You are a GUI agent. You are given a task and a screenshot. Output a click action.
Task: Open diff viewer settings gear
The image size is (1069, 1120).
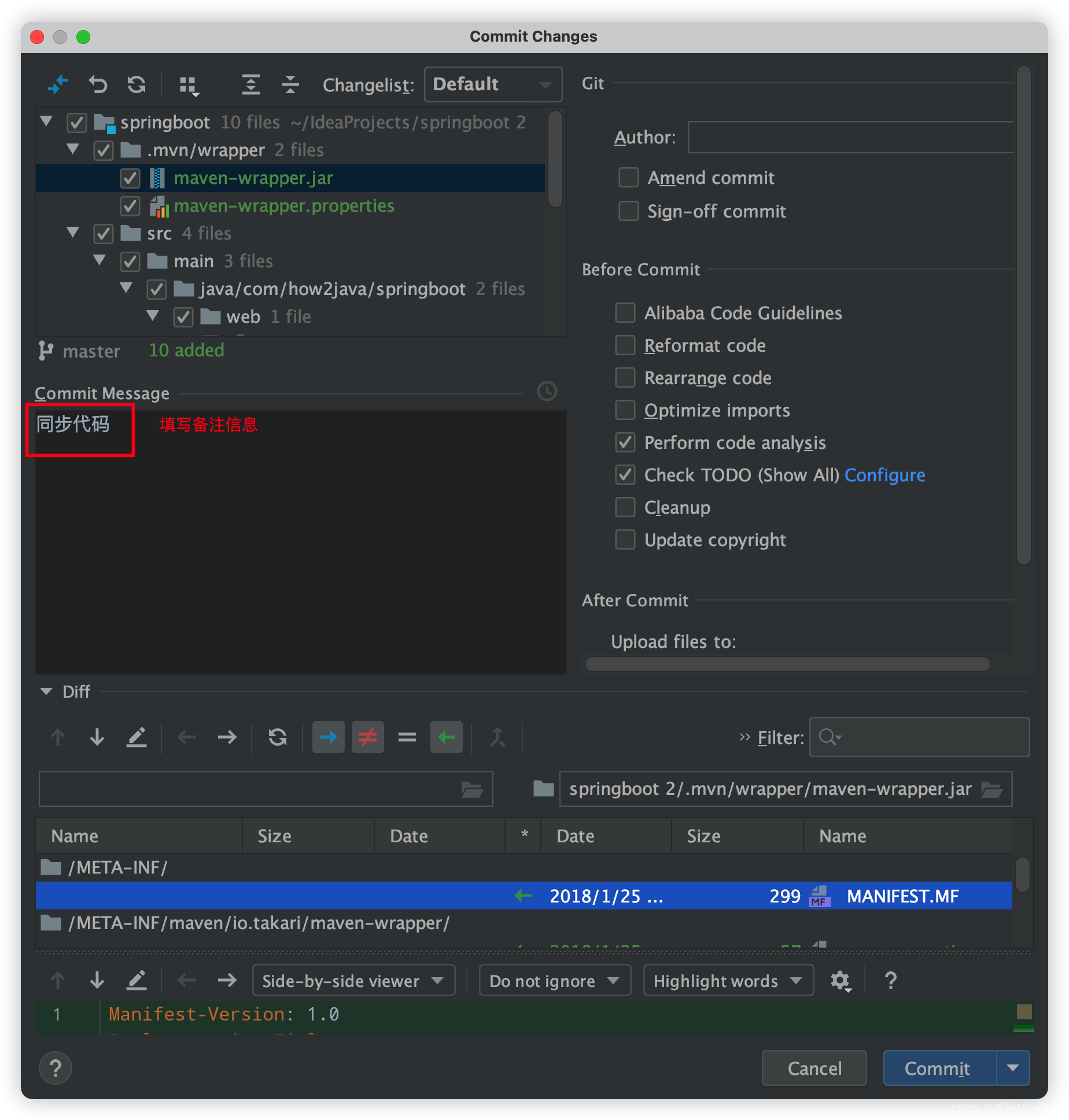click(841, 981)
